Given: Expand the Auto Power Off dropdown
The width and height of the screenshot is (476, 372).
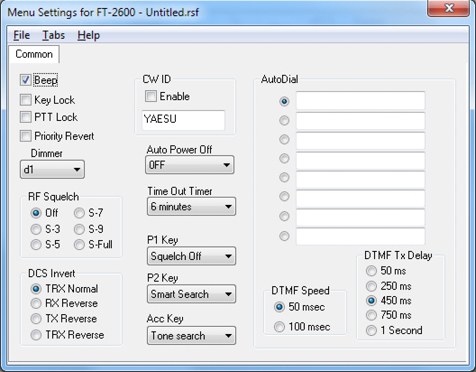Looking at the screenshot, I should (x=190, y=165).
